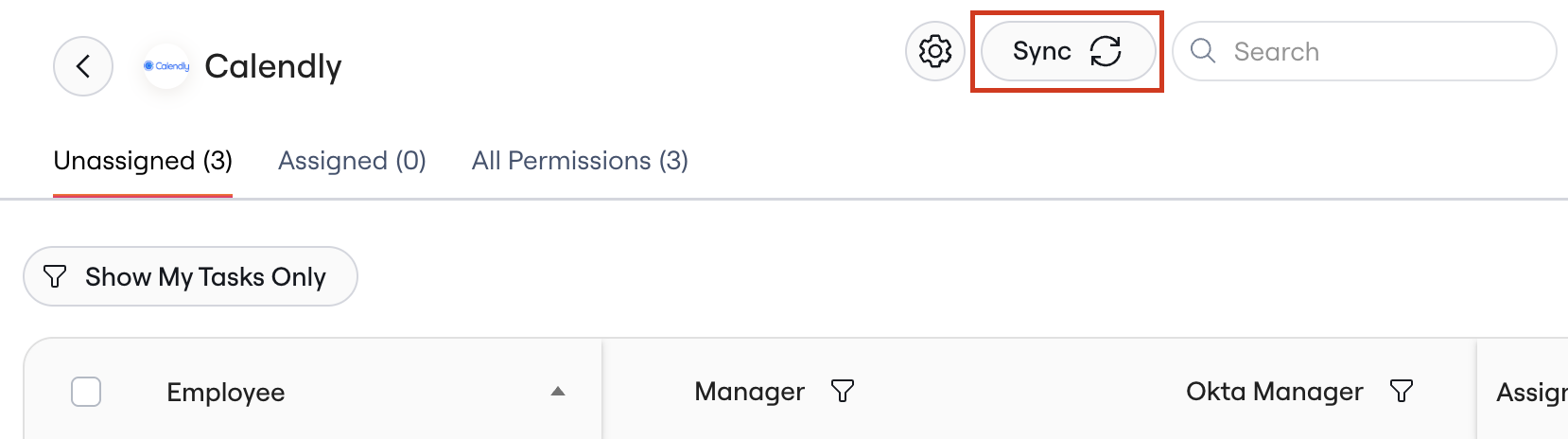Viewport: 1568px width, 439px height.
Task: Click the funnel icon beside Show My Tasks
Action: tap(56, 276)
